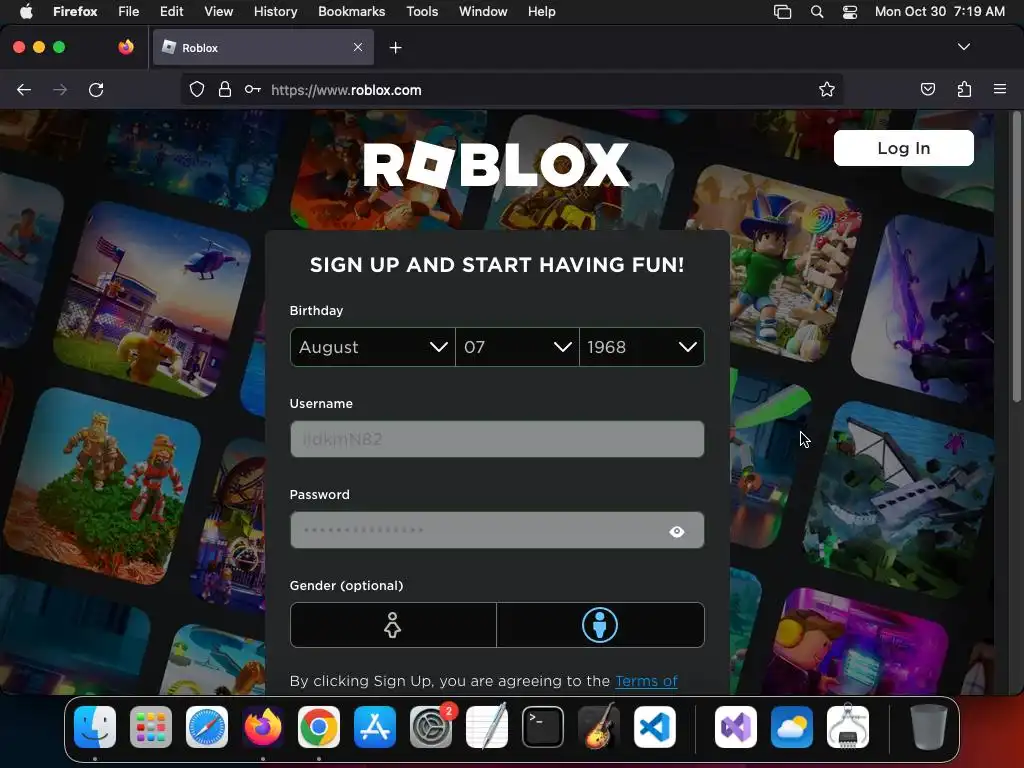The width and height of the screenshot is (1024, 768).
Task: Open the Tools menu
Action: [422, 11]
